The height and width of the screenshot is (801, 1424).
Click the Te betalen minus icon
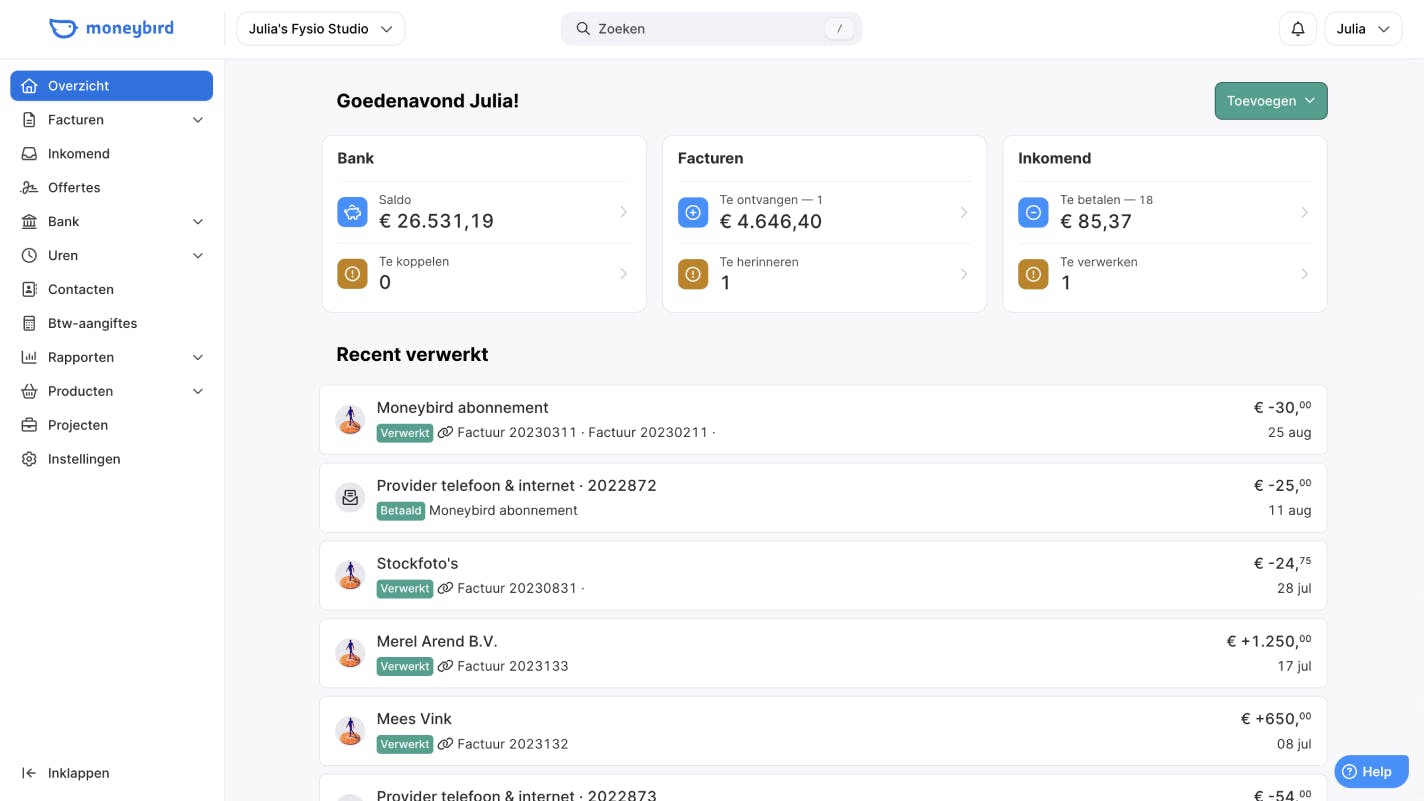(x=1033, y=212)
